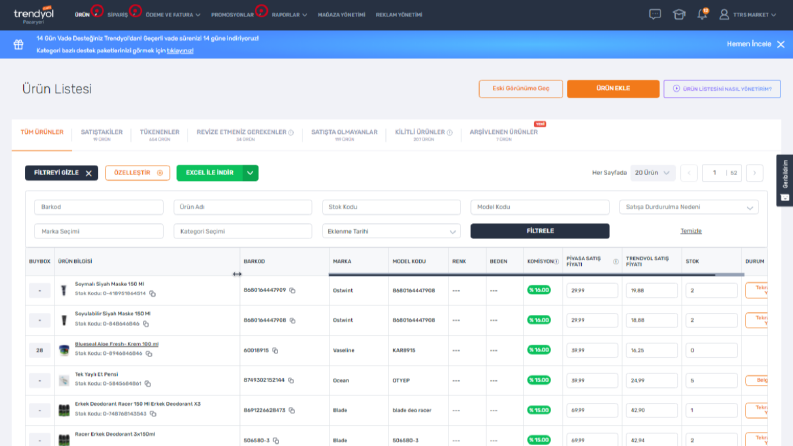Click Hemen İncele in the banner
793x446 pixels.
coord(749,44)
